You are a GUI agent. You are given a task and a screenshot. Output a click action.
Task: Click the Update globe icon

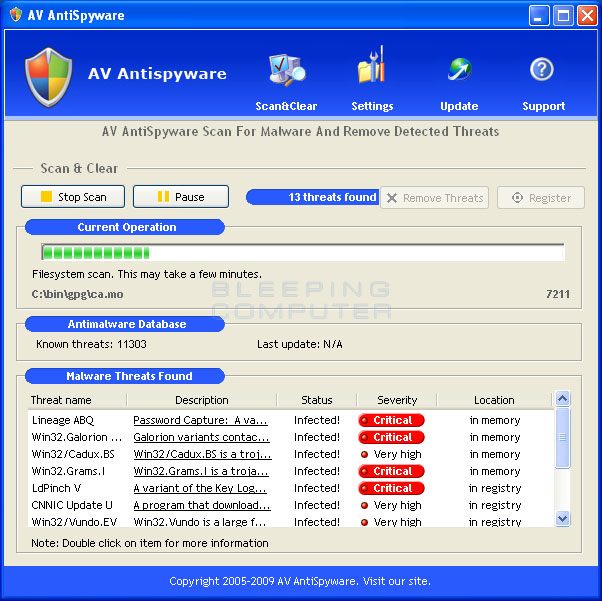tap(460, 69)
